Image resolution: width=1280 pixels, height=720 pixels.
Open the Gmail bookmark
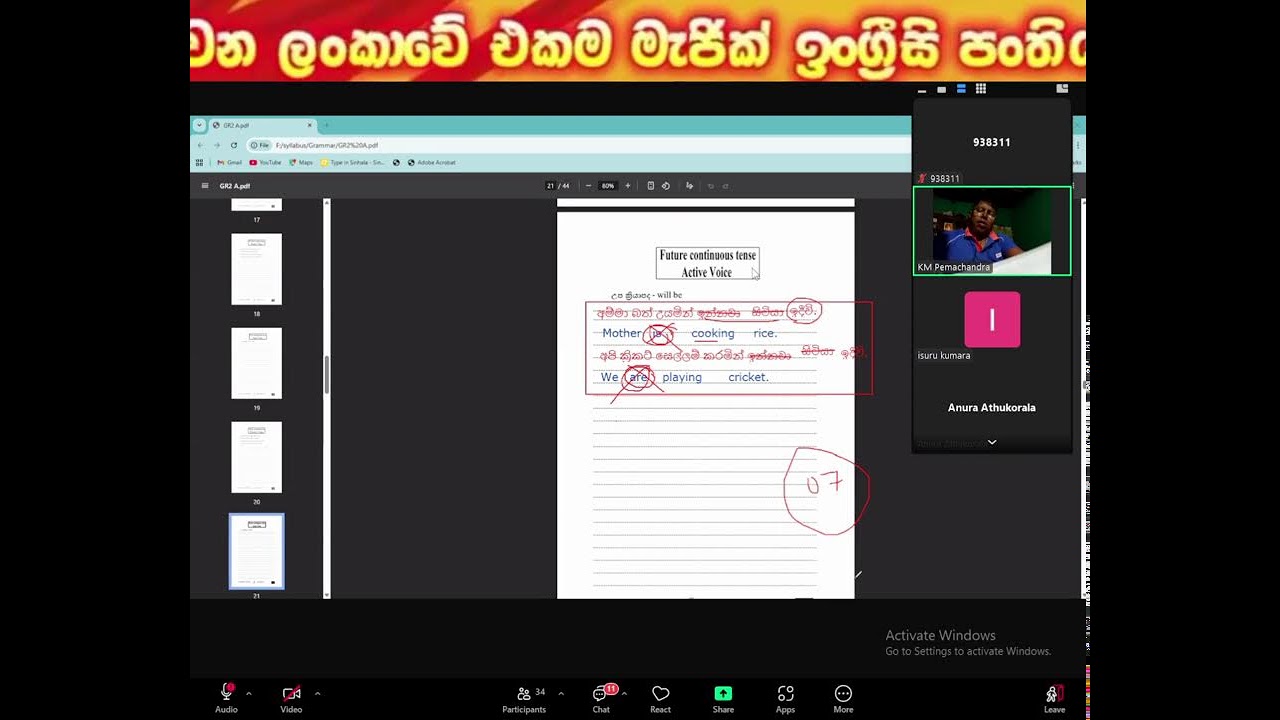coord(229,162)
